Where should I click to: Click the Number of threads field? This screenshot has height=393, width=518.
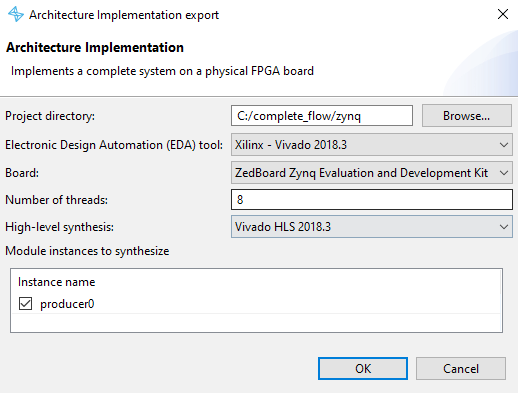point(372,200)
